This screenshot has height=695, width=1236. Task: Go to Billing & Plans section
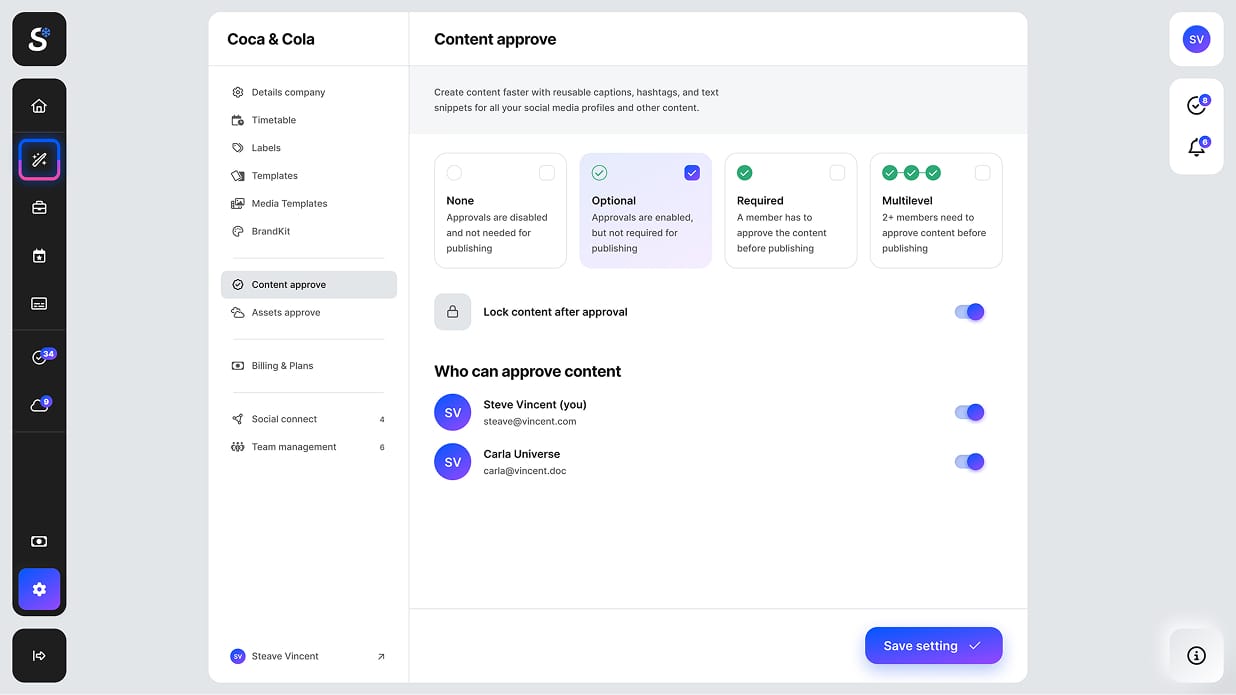(282, 366)
